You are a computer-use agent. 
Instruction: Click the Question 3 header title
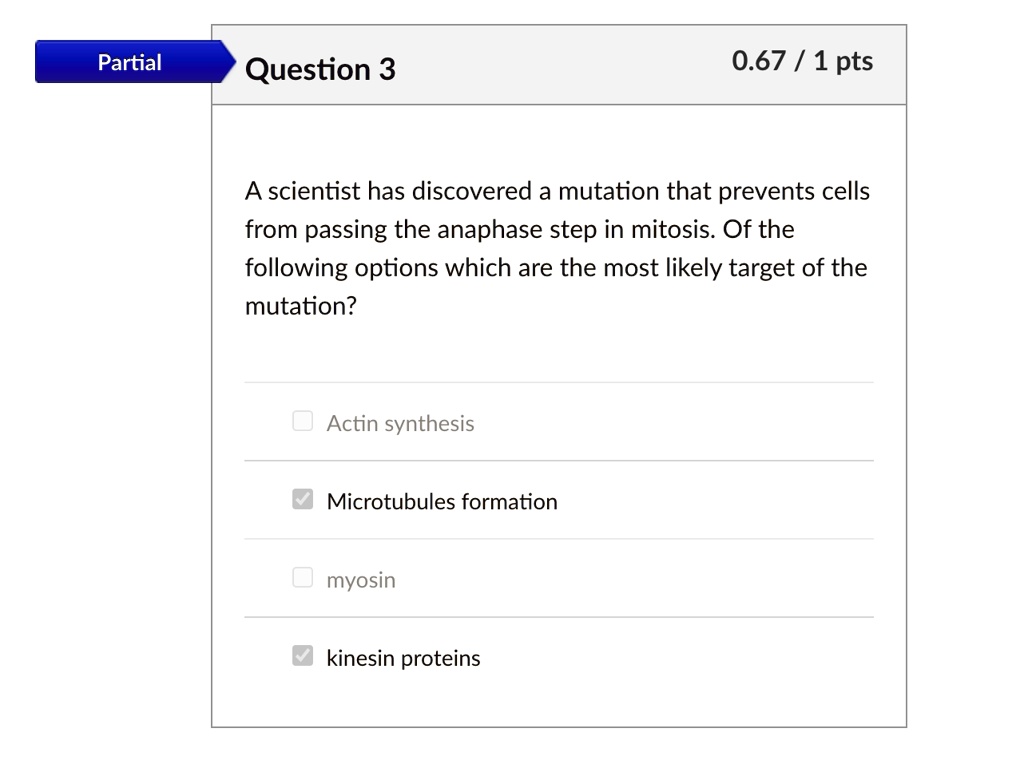320,69
